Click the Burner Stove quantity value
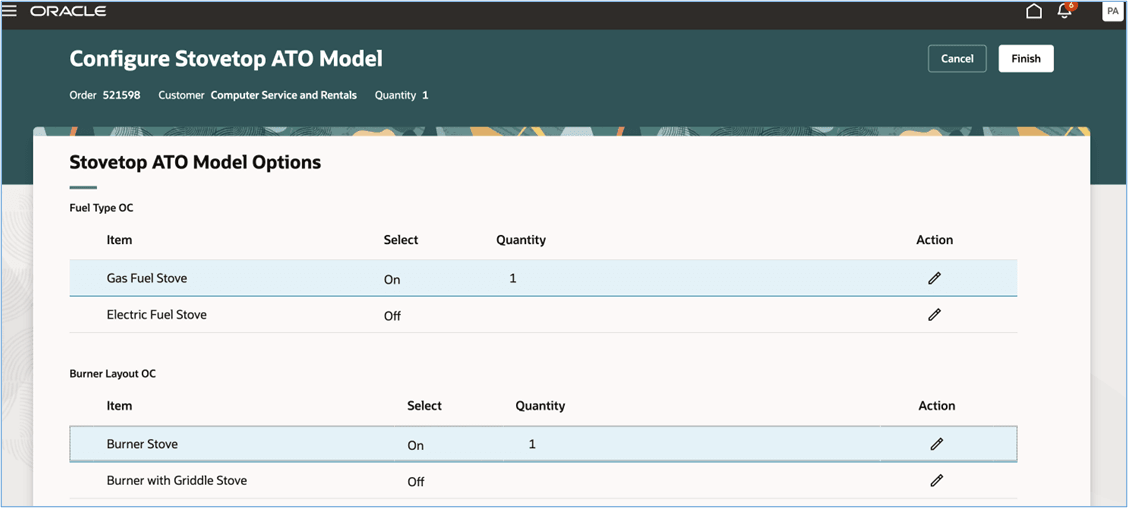 click(532, 444)
